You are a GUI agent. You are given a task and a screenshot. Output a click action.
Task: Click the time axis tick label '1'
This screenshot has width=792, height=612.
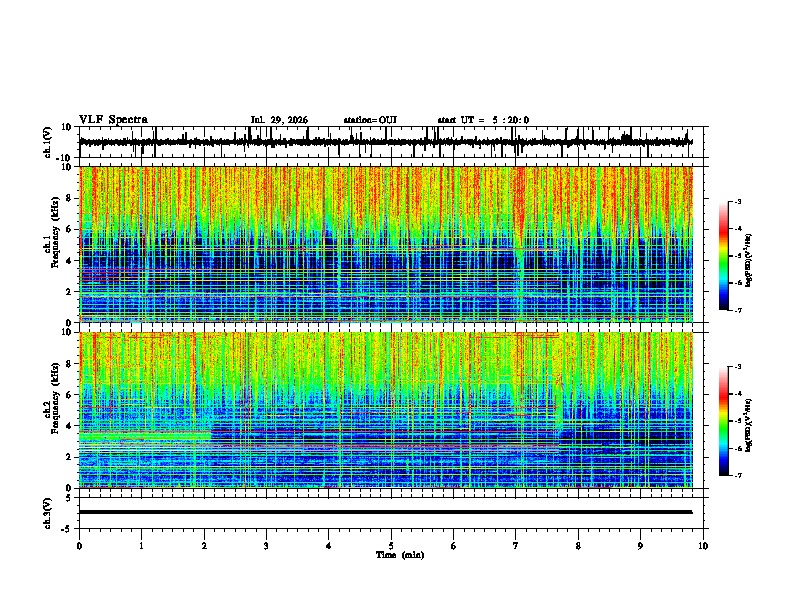click(x=141, y=546)
